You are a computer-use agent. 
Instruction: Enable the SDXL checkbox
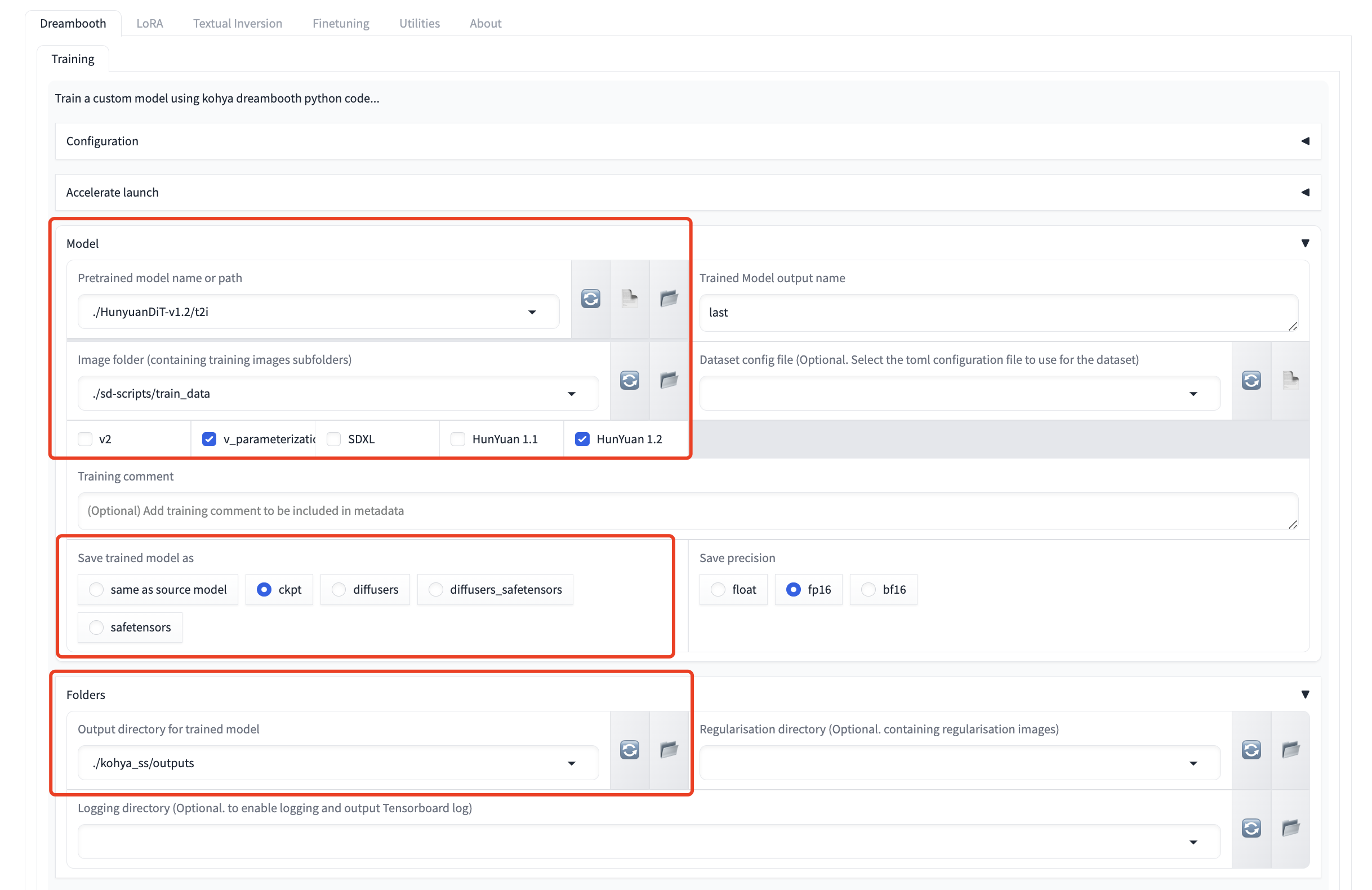334,439
